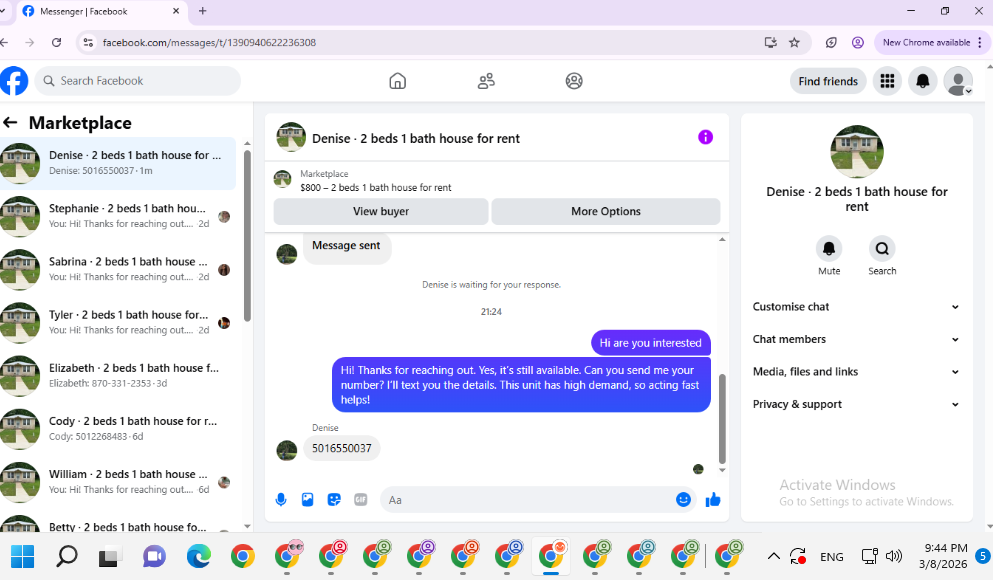Screen dimensions: 993x580
Task: Click the Messenger | Facebook tab
Action: pos(101,11)
